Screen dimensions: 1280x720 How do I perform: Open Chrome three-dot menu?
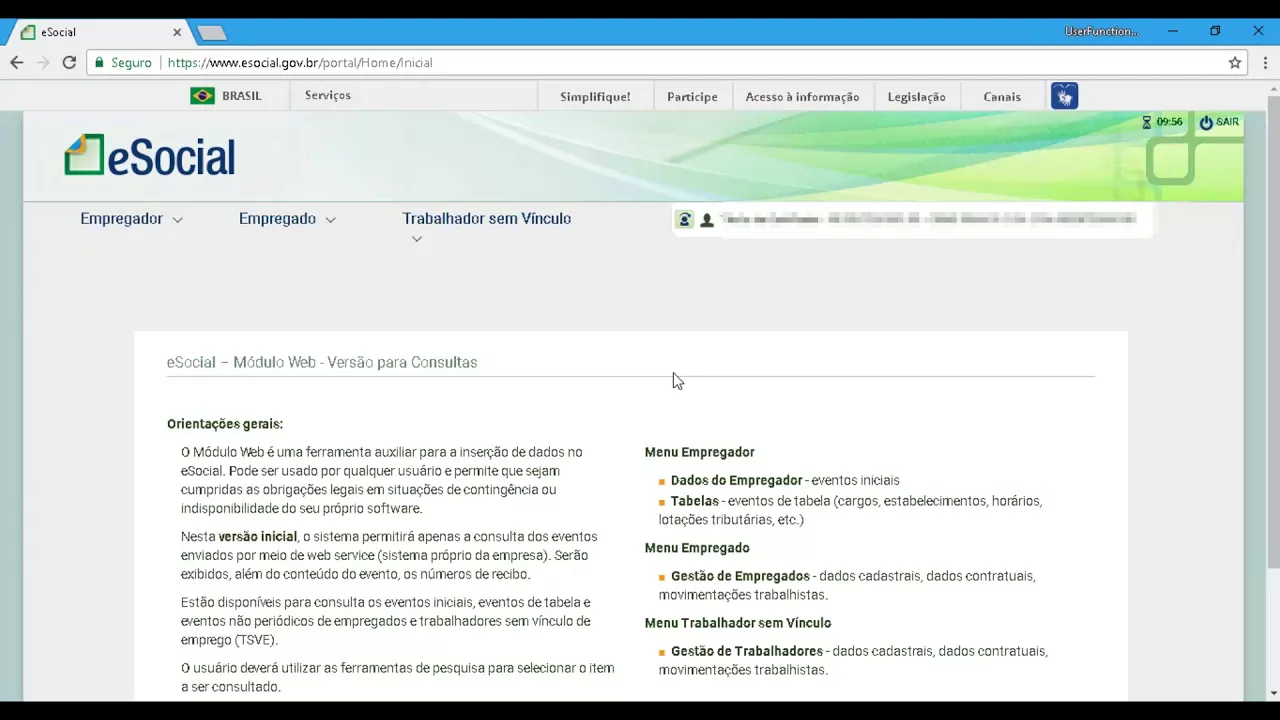(1265, 62)
